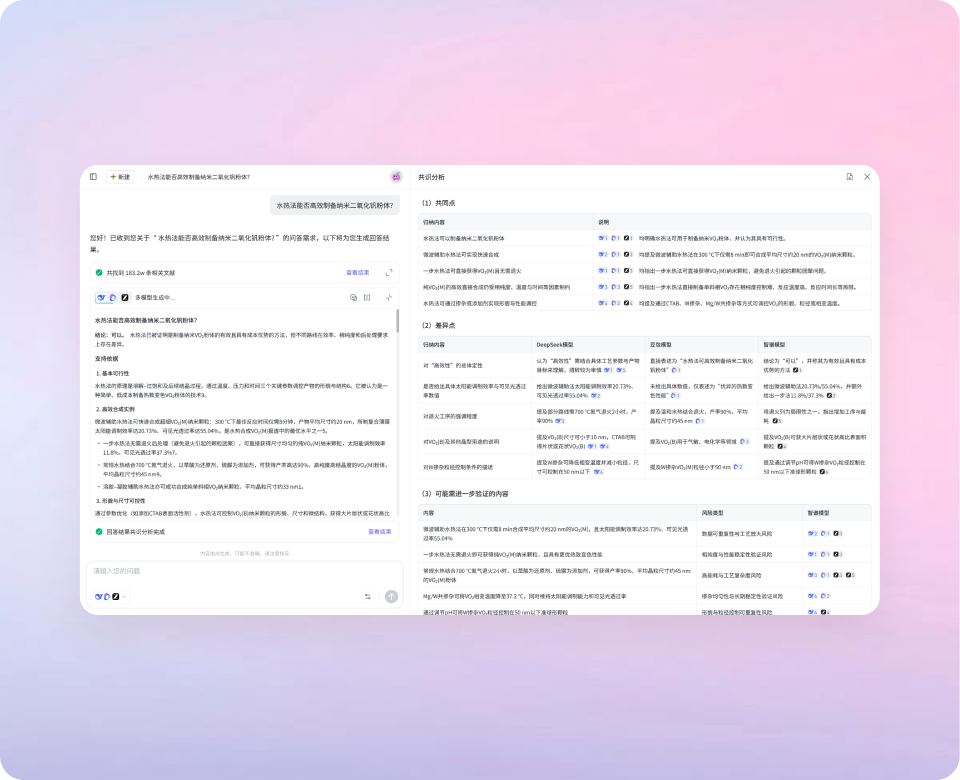Click the 支持依据 heading in the answer

coord(107,359)
